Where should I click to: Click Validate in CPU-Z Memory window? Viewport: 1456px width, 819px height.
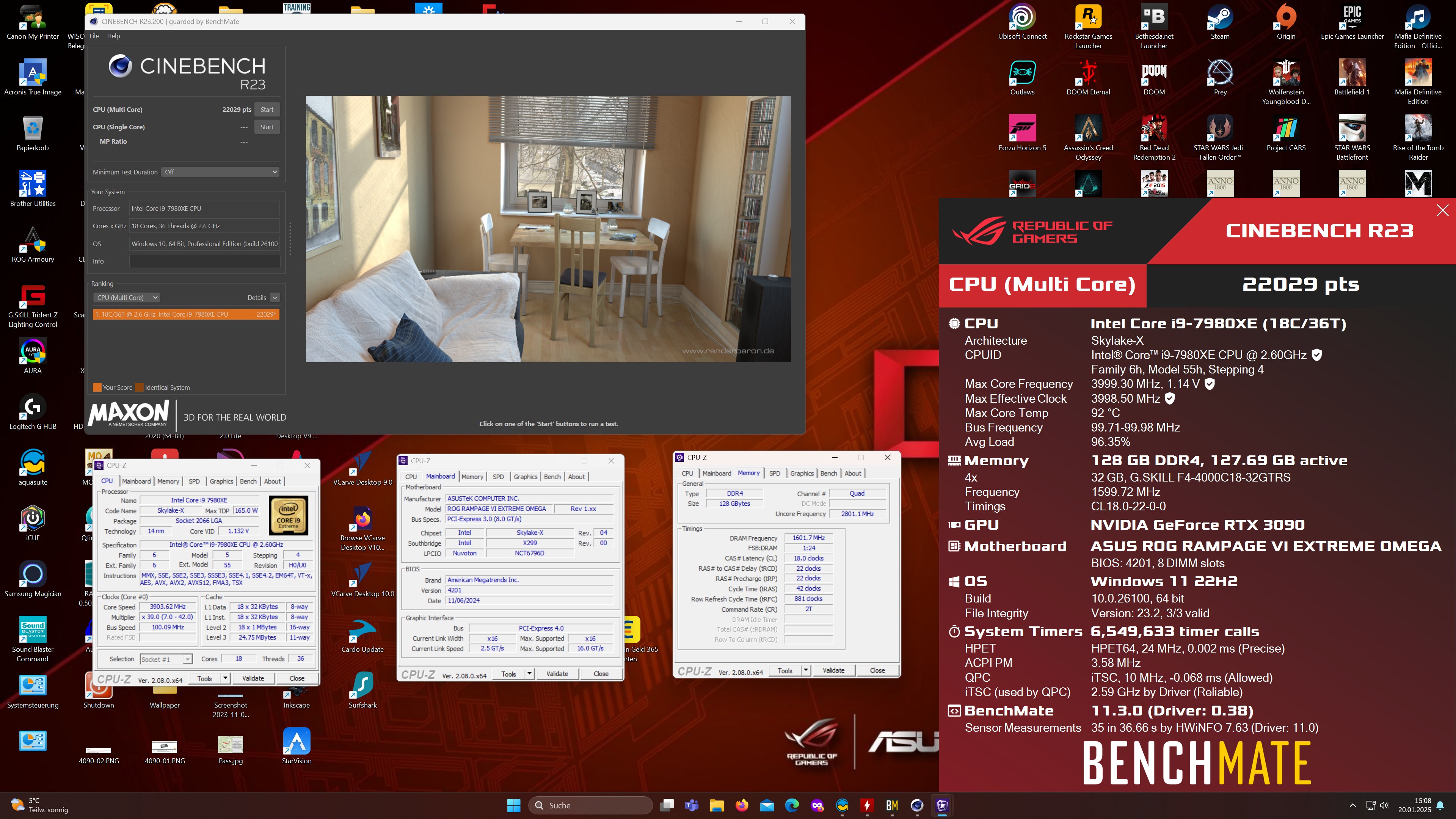click(833, 670)
